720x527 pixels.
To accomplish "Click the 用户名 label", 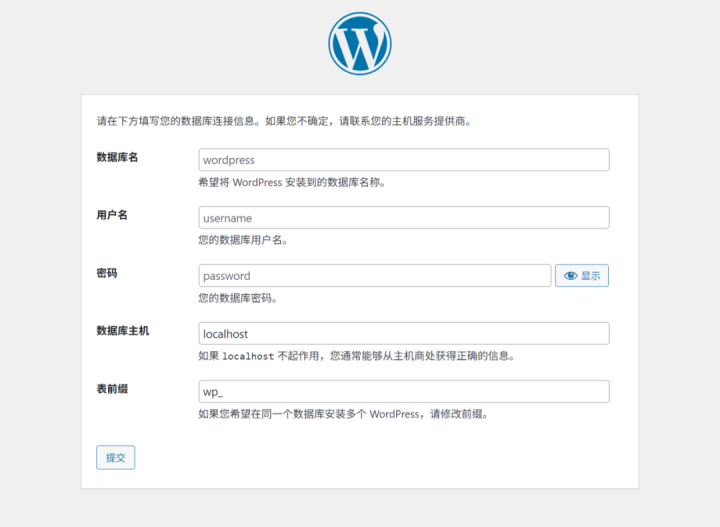I will pos(112,215).
